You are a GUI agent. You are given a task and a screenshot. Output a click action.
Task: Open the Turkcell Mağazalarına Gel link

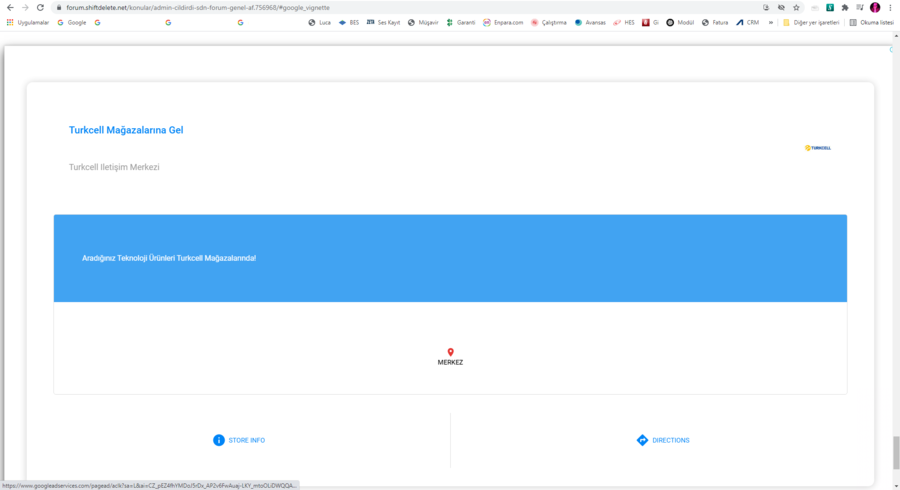126,130
